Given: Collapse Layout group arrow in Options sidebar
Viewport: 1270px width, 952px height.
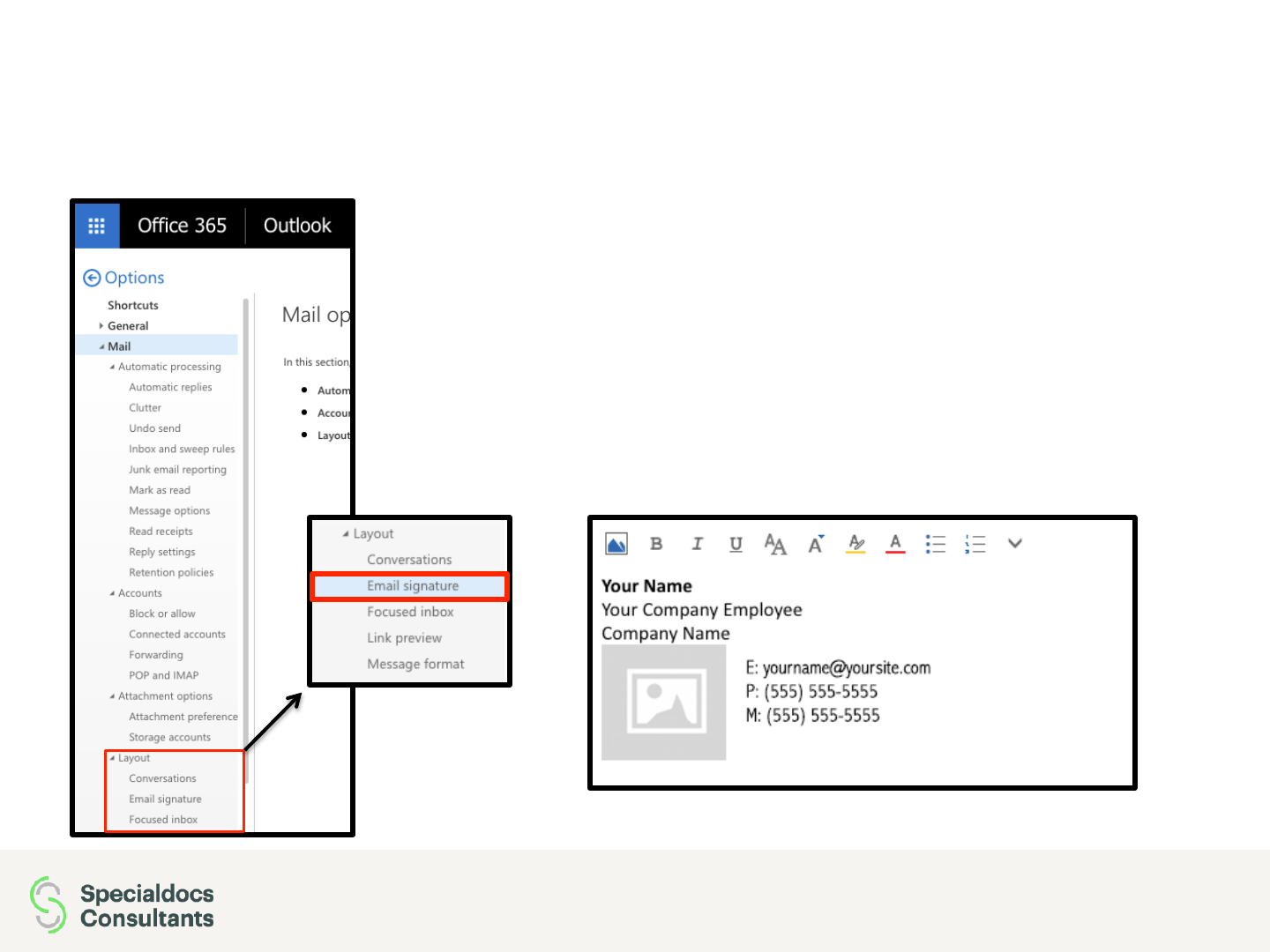Looking at the screenshot, I should coord(112,759).
